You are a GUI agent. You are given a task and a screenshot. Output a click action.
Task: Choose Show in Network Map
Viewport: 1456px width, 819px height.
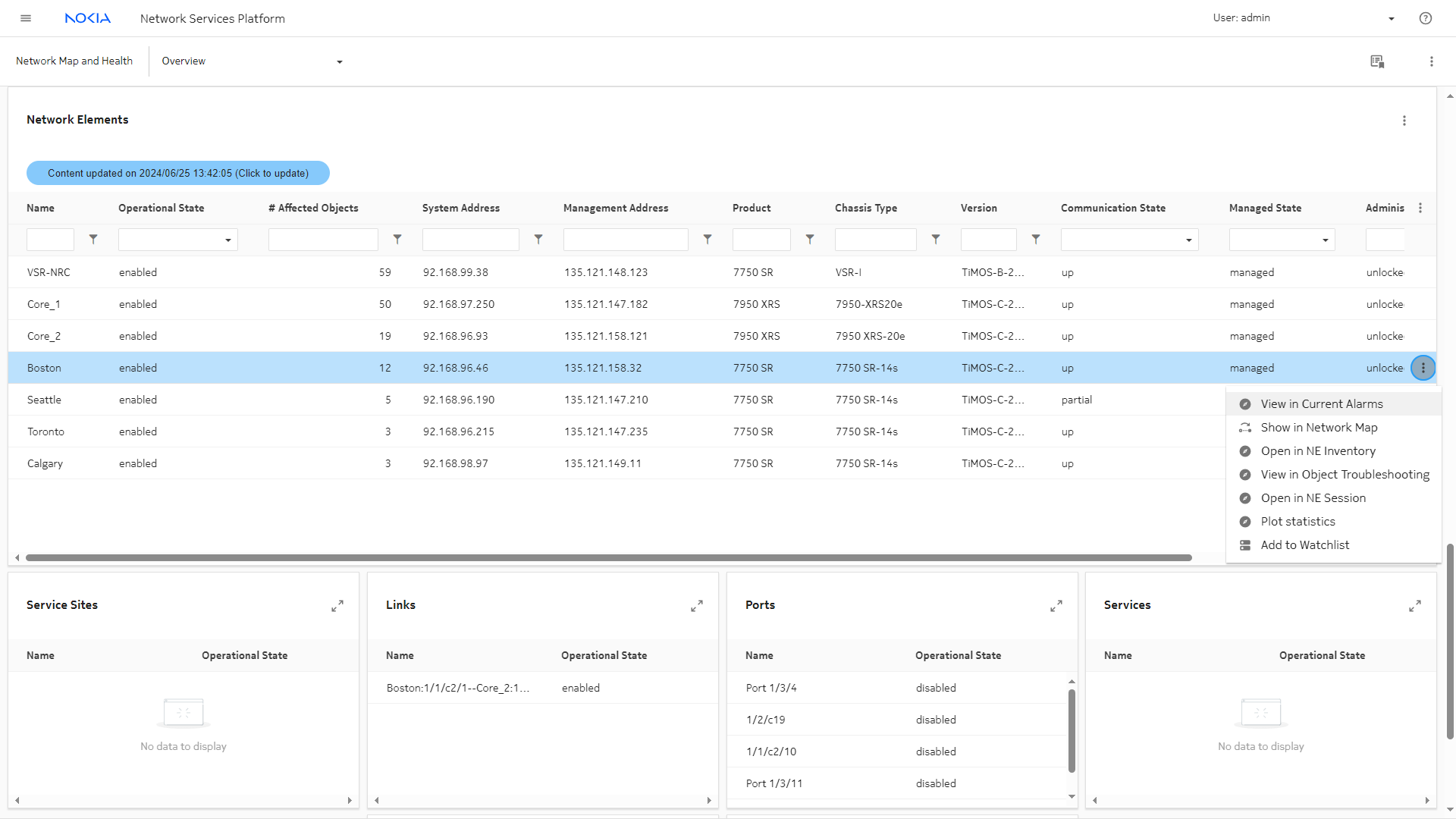click(1319, 428)
